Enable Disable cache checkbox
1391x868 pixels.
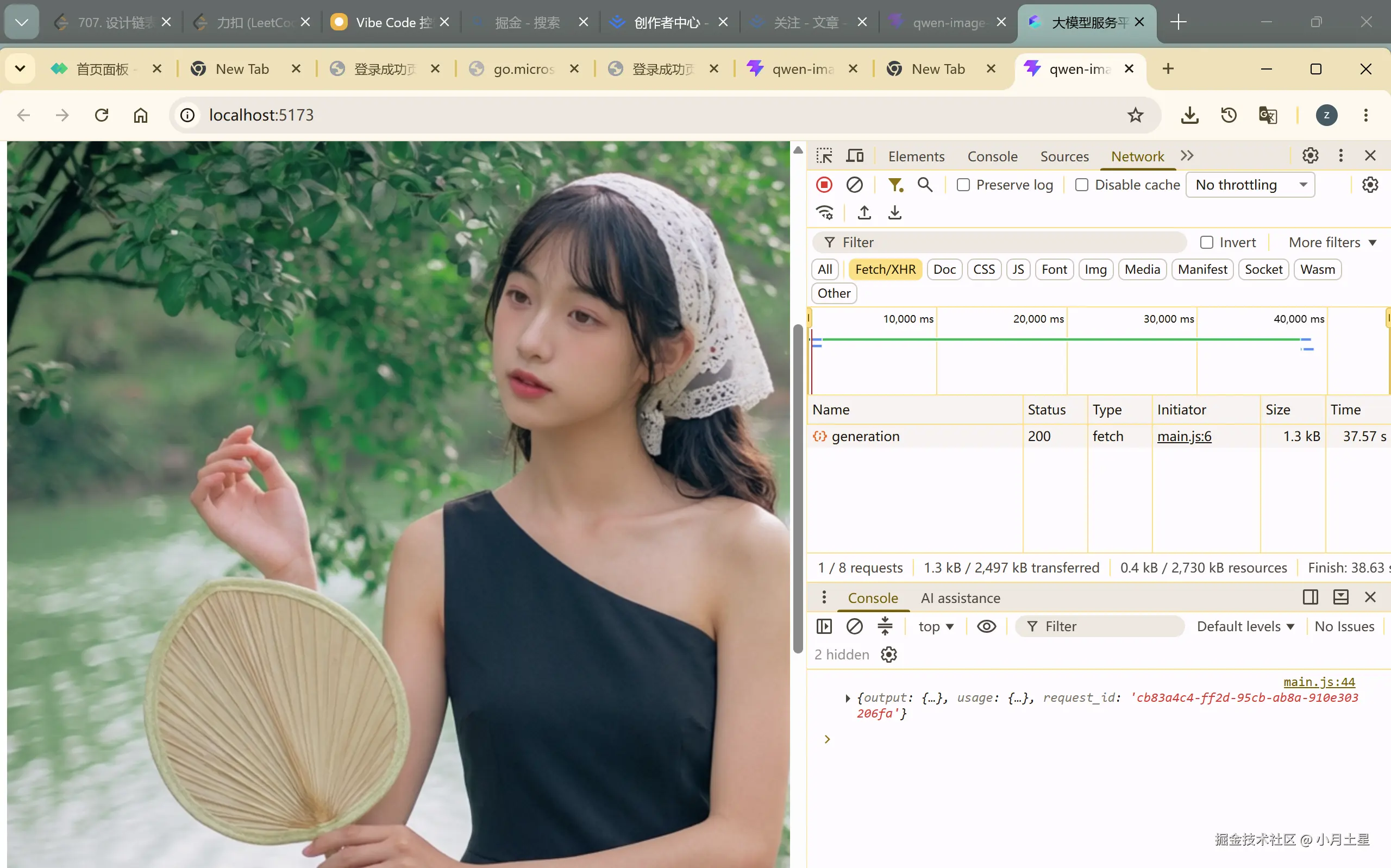point(1082,185)
